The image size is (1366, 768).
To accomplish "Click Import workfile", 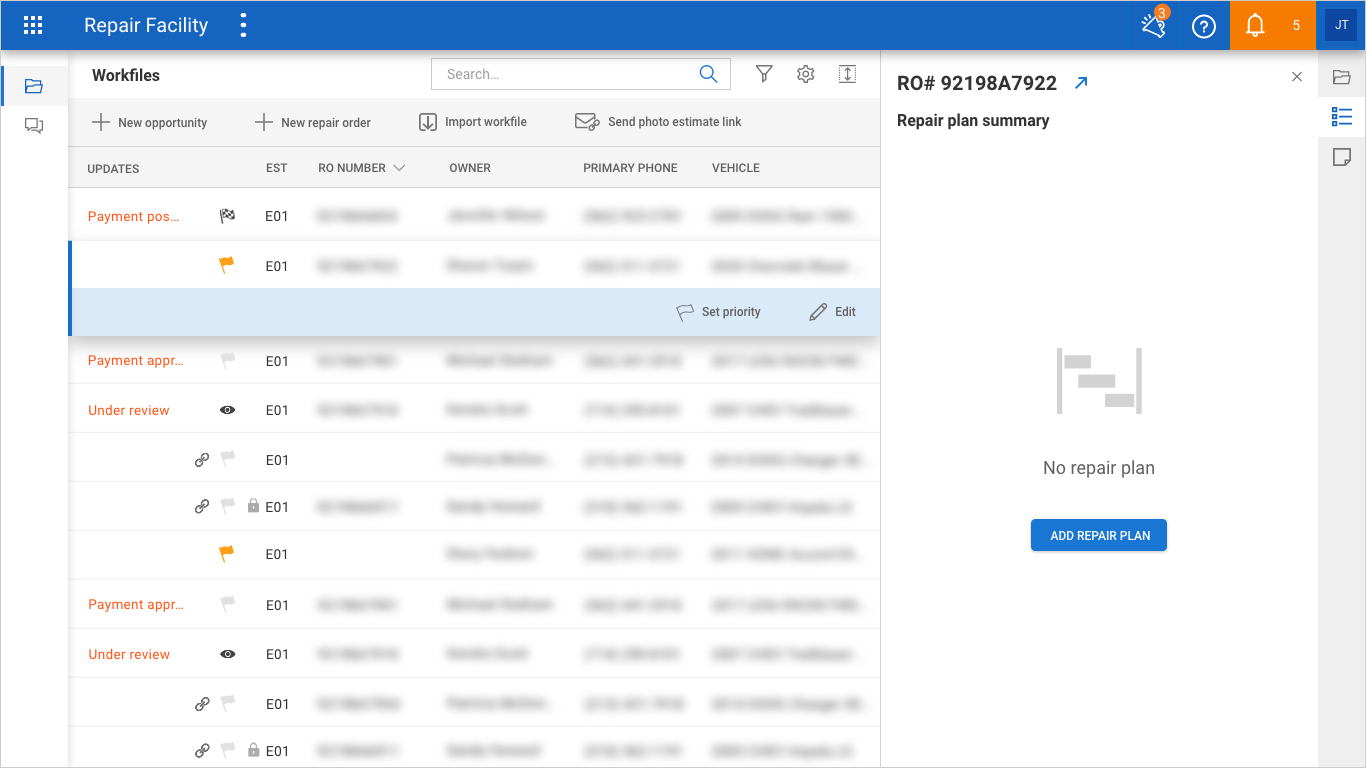I will 472,122.
